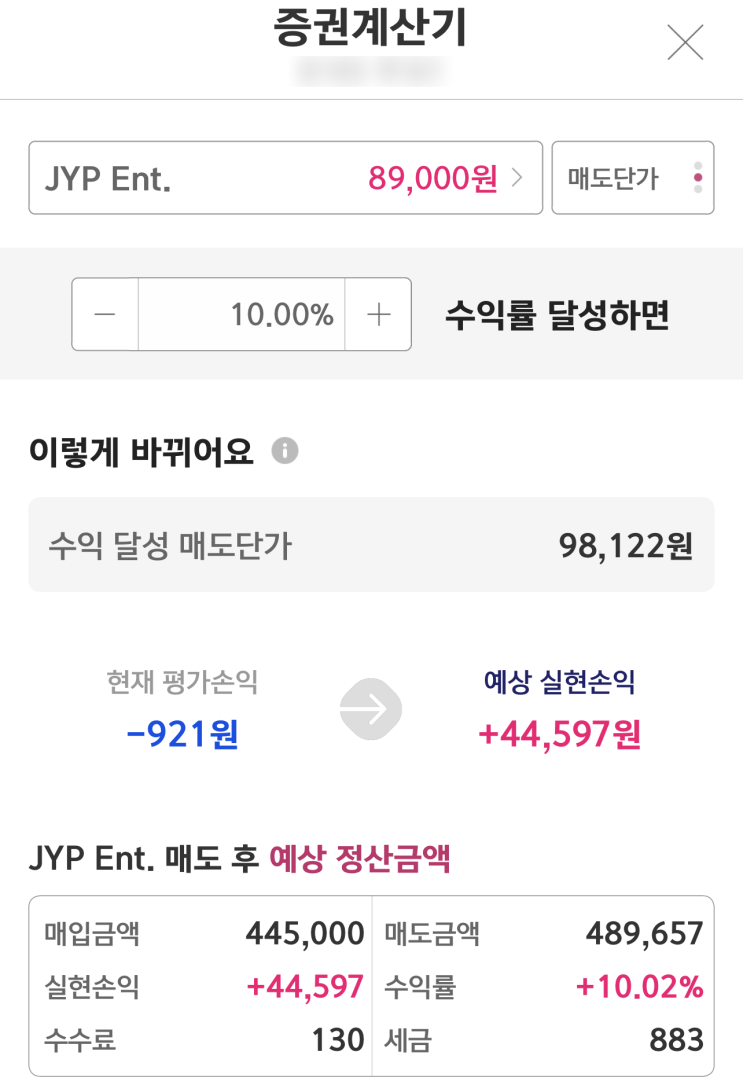The width and height of the screenshot is (743, 1085).
Task: Tap the 현재 평가손익 -921원 value
Action: pos(183,735)
